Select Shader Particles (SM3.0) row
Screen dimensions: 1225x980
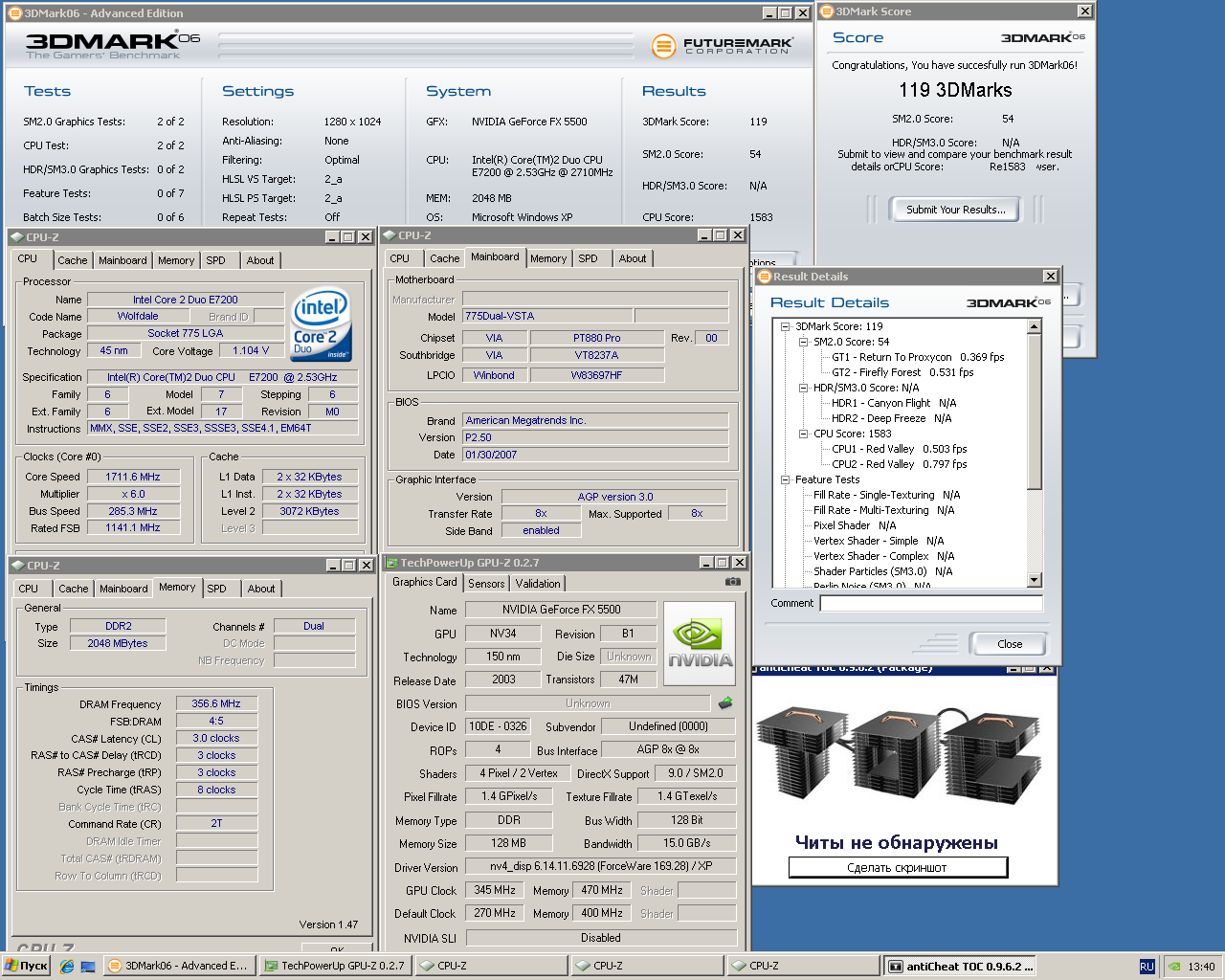(x=882, y=571)
